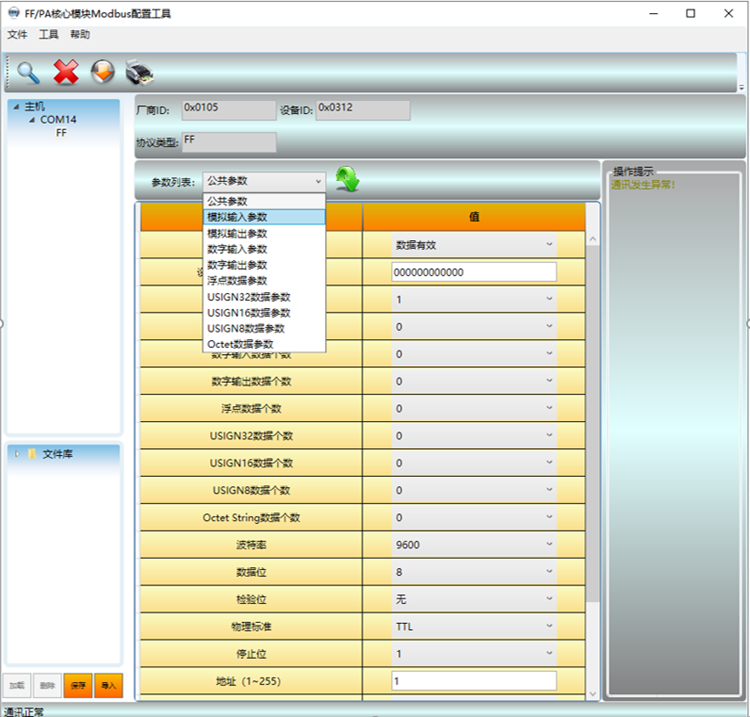Screen dimensions: 750x717
Task: Open the 工具 menu
Action: click(x=48, y=34)
